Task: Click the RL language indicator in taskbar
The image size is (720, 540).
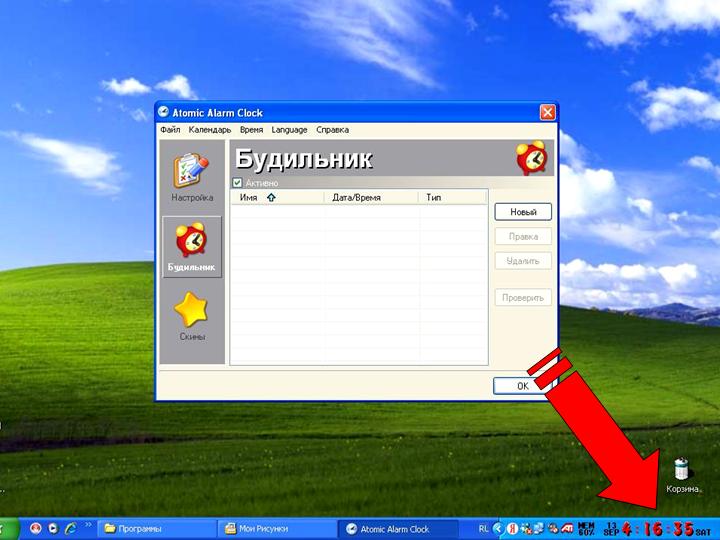Action: 483,529
